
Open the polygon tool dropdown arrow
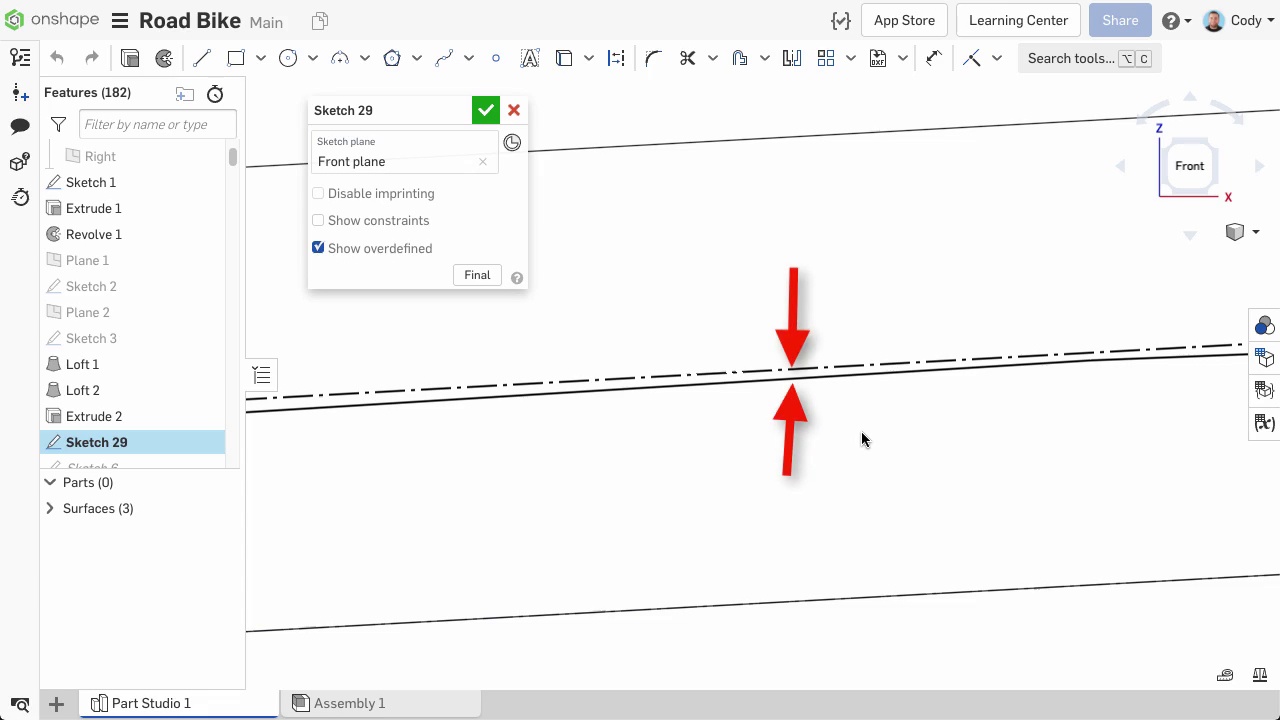coord(416,59)
